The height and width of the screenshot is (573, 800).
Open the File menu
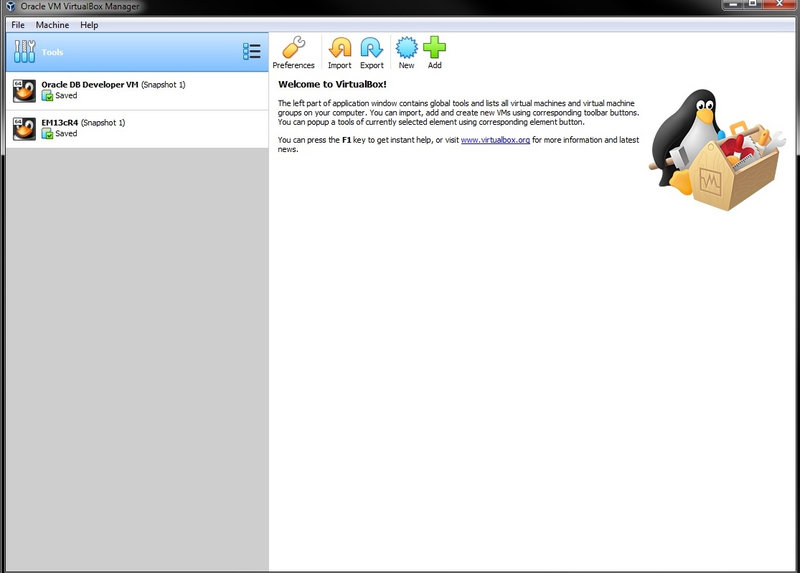coord(18,25)
